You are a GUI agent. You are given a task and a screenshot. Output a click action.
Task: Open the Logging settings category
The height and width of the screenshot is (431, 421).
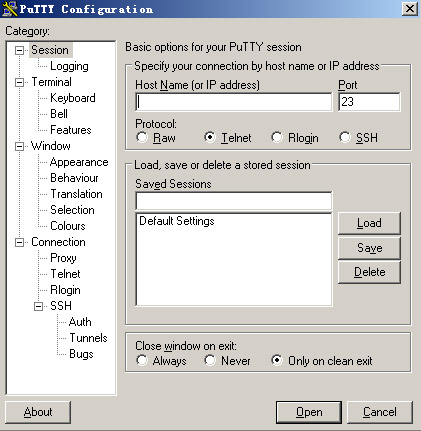69,66
